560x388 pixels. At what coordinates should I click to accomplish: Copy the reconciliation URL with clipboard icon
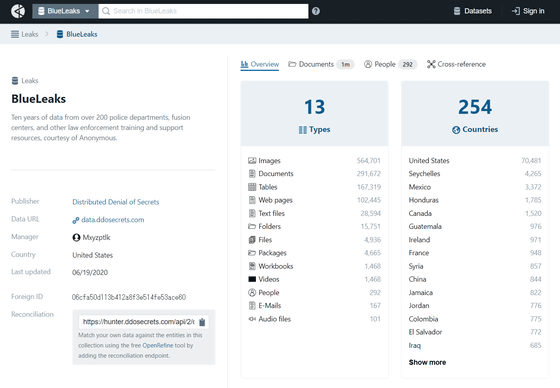pyautogui.click(x=202, y=322)
